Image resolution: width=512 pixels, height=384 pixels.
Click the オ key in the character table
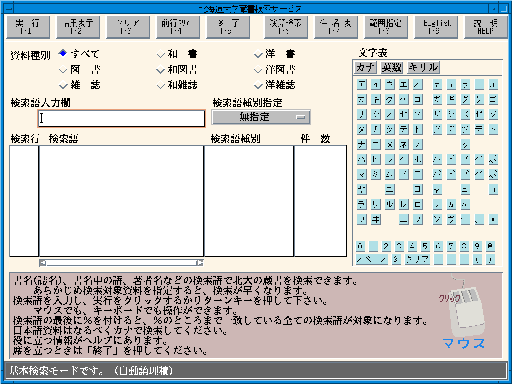click(x=418, y=84)
